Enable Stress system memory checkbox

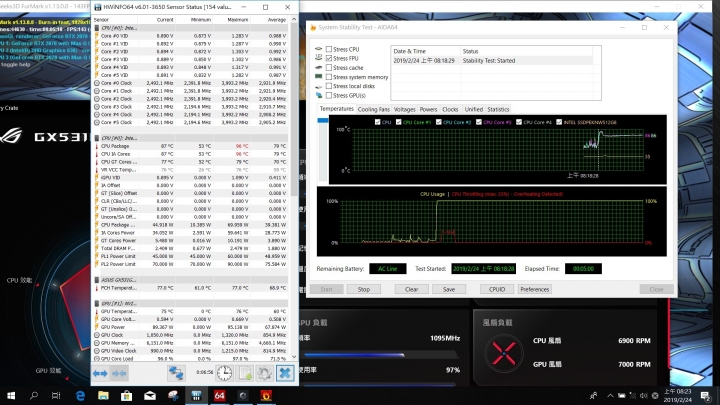[329, 77]
